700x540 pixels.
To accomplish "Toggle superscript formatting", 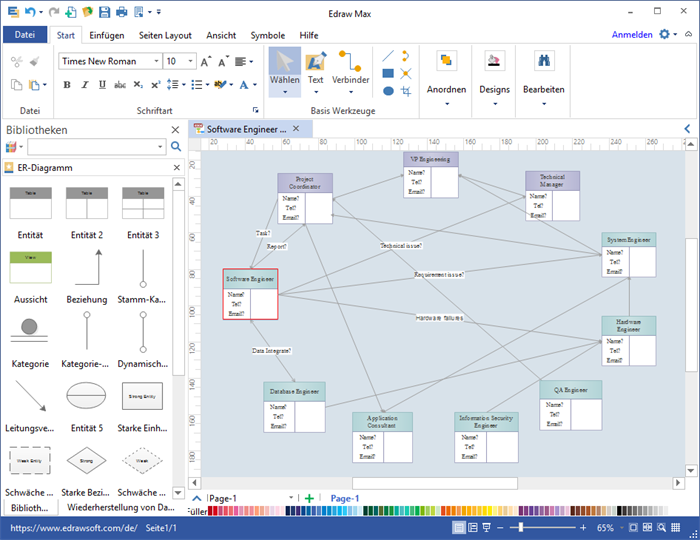I will pos(155,84).
